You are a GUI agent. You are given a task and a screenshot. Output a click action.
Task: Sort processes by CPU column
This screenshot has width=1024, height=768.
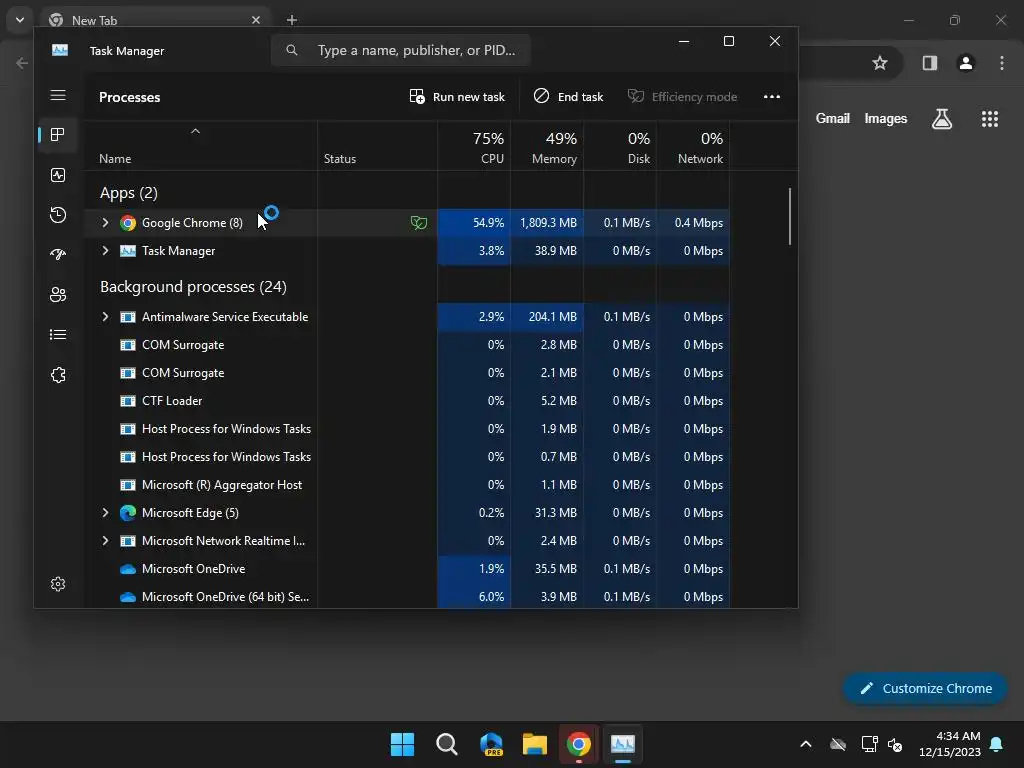coord(475,148)
